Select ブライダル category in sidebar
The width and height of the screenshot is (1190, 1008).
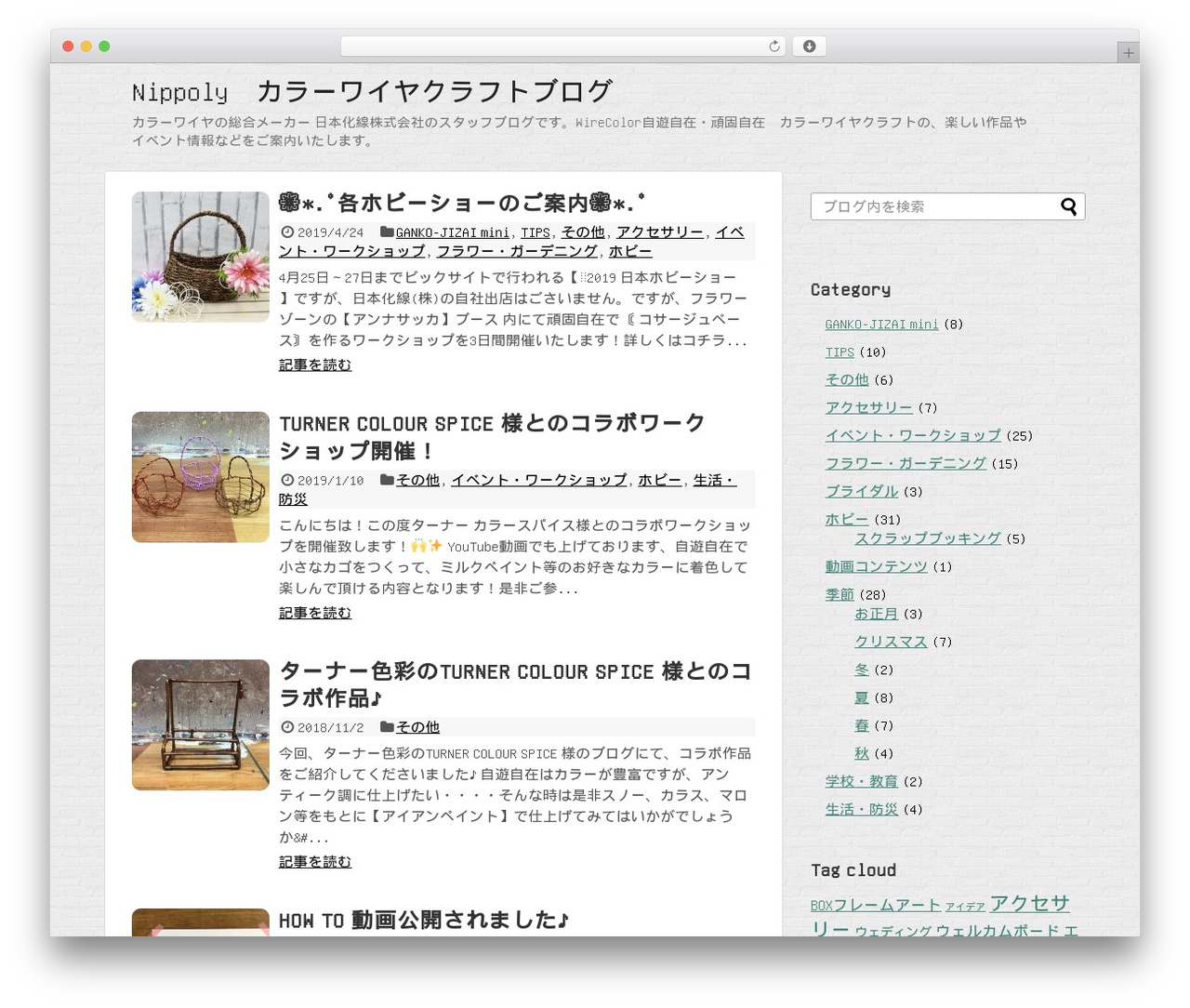click(862, 492)
